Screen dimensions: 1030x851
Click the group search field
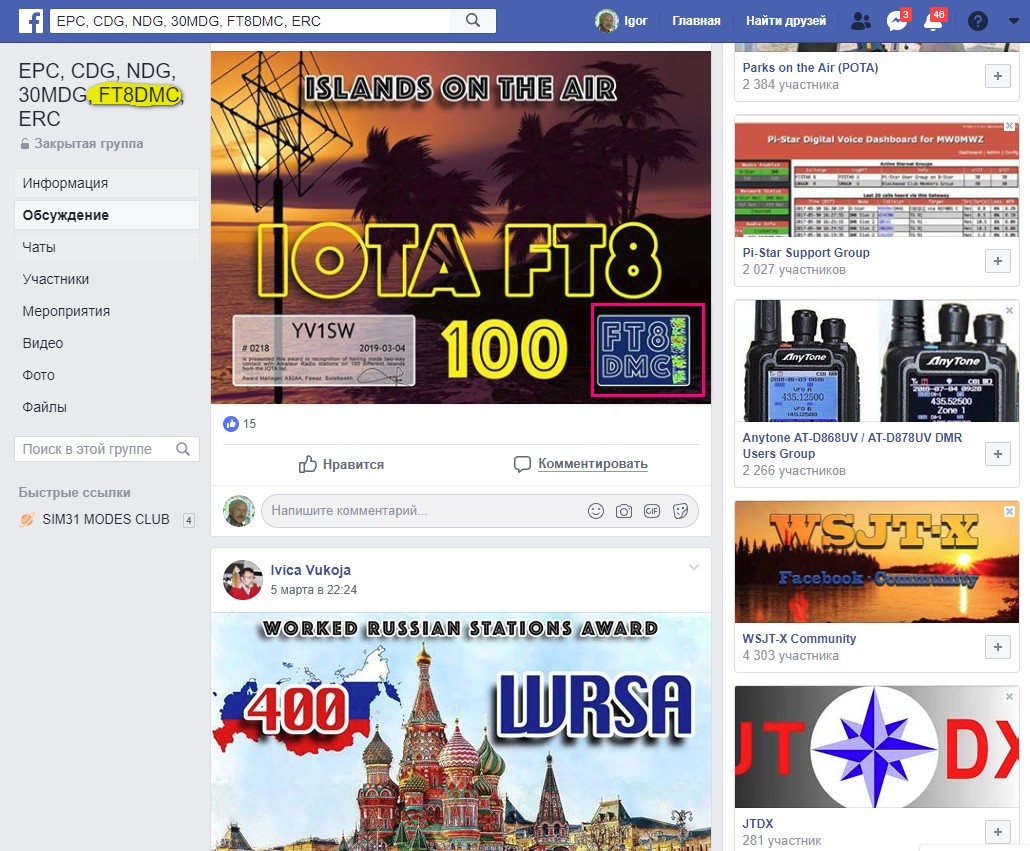[x=95, y=449]
